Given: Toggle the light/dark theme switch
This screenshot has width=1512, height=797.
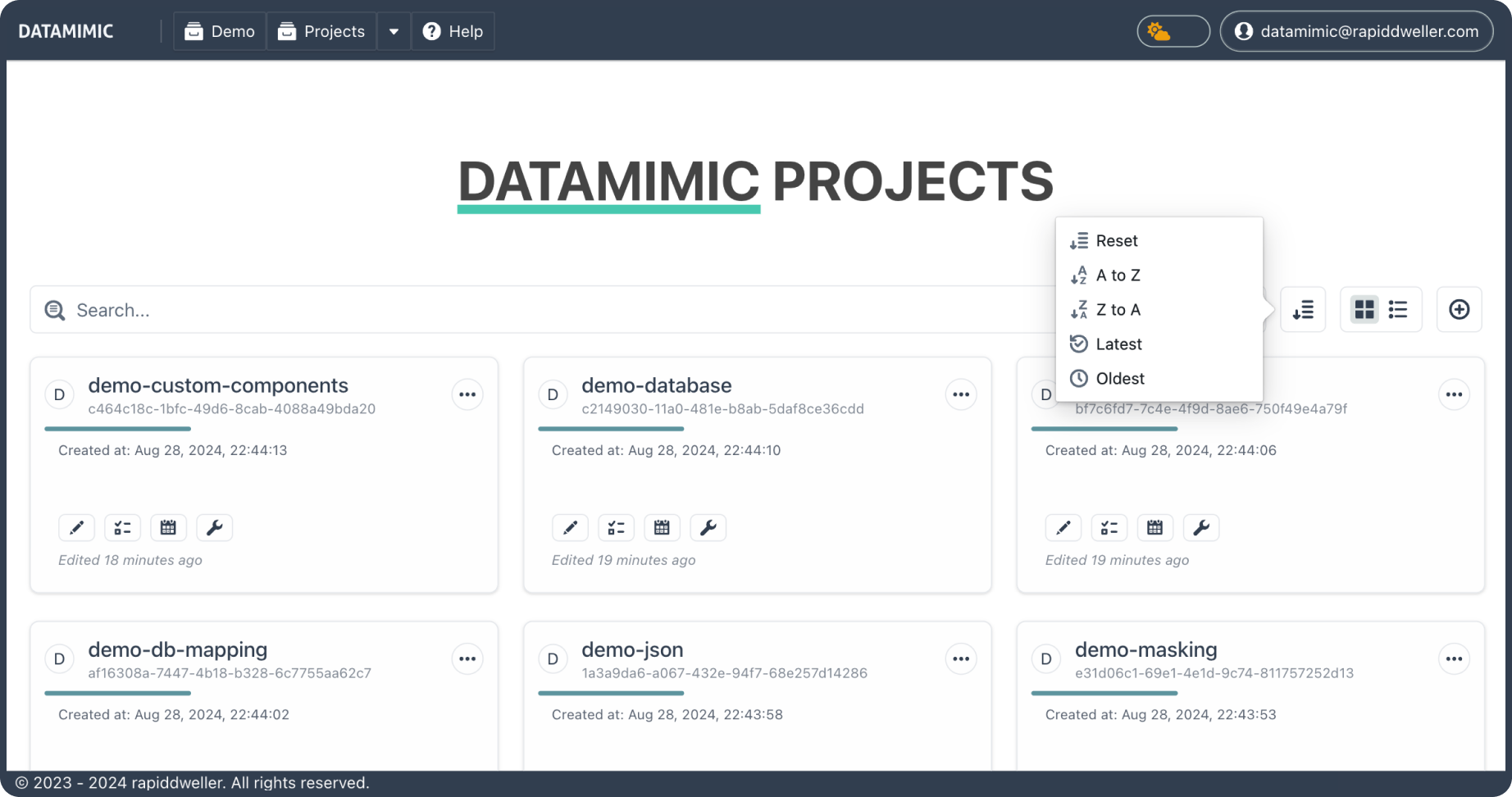Looking at the screenshot, I should click(1173, 31).
